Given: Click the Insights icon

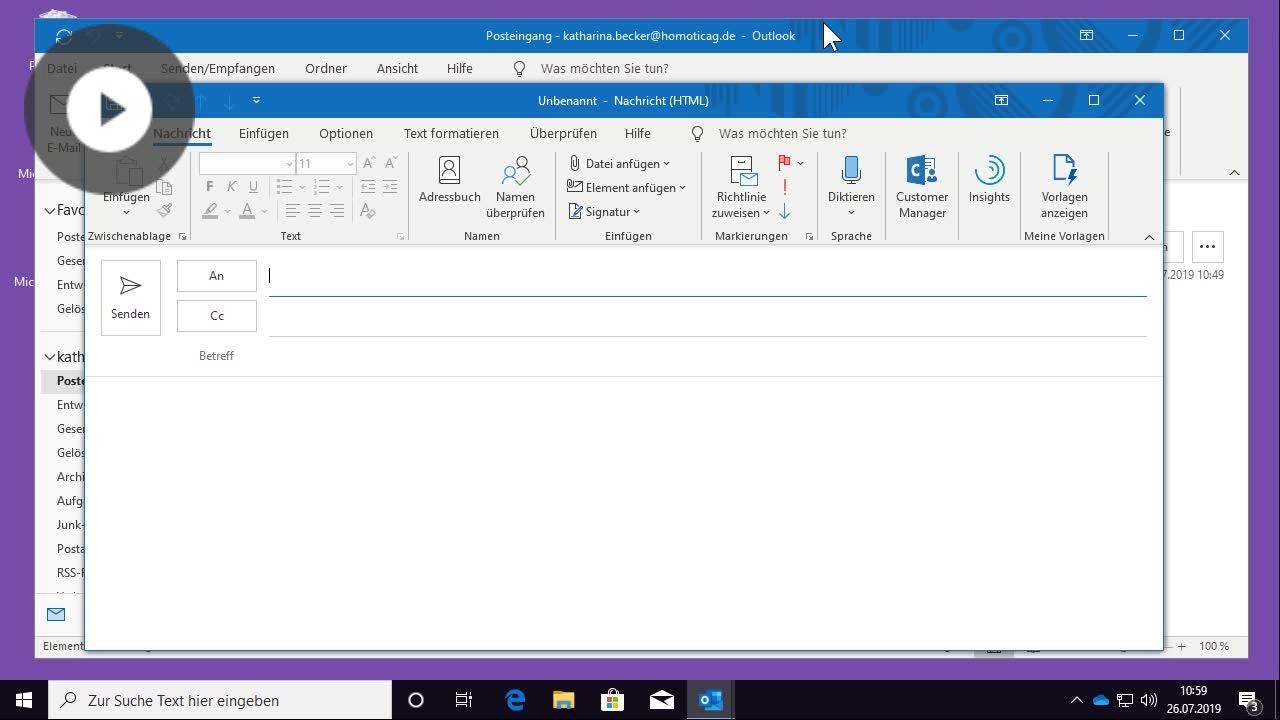Looking at the screenshot, I should click(x=988, y=185).
